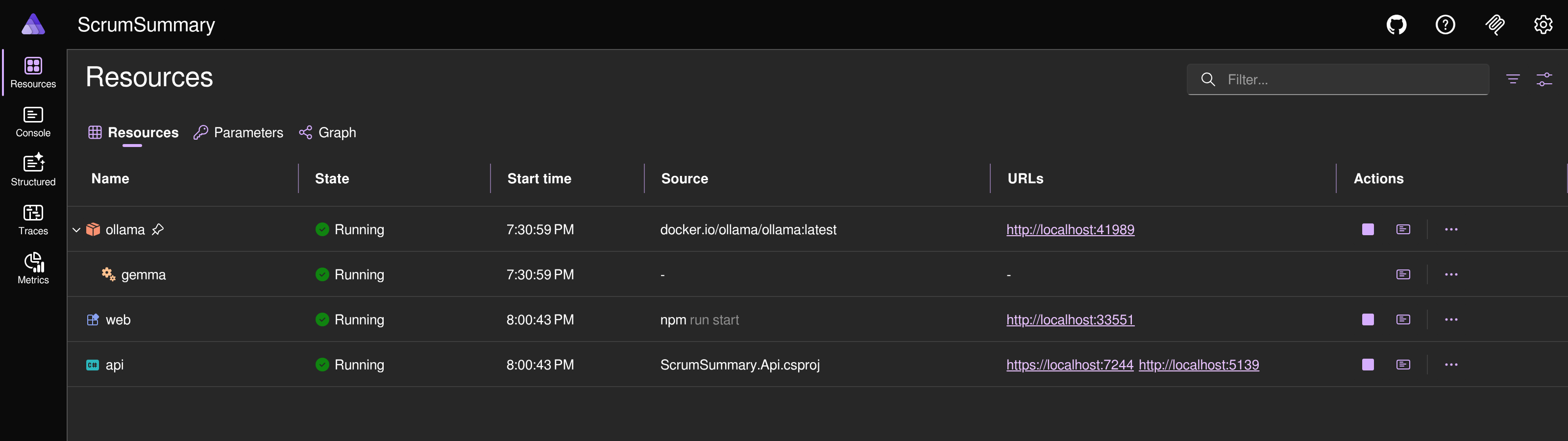Open the GitHub repository link
The height and width of the screenshot is (441, 1568).
[x=1396, y=24]
